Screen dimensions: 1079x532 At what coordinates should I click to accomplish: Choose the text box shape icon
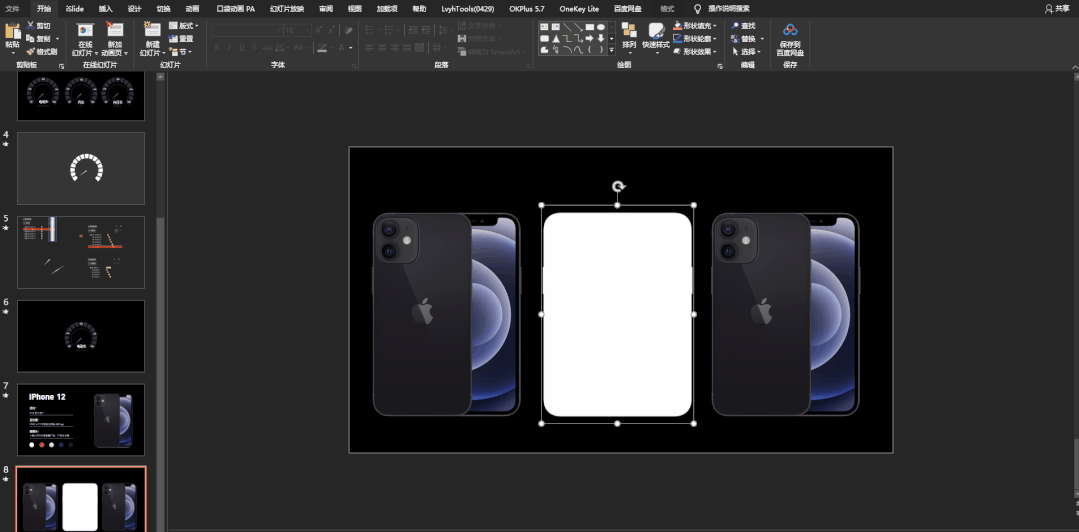(544, 26)
